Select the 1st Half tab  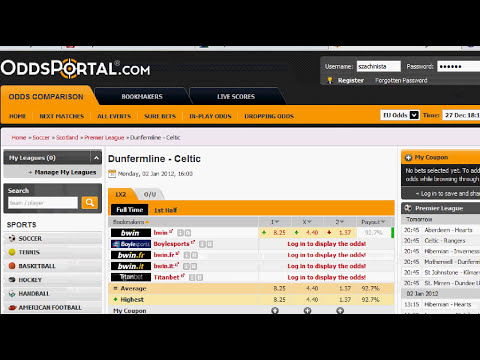pyautogui.click(x=165, y=210)
